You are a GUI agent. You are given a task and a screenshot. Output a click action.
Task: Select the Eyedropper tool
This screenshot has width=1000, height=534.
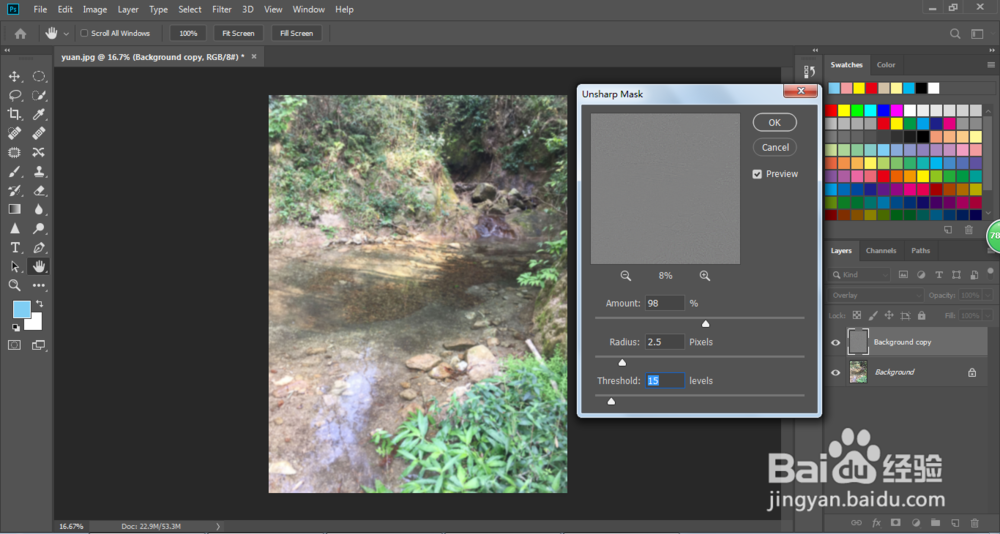click(39, 114)
